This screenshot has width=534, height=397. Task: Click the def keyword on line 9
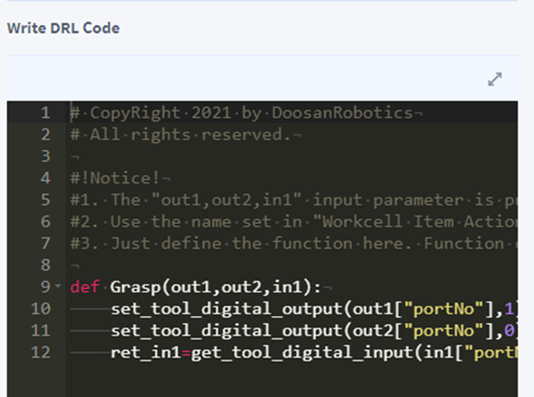84,287
